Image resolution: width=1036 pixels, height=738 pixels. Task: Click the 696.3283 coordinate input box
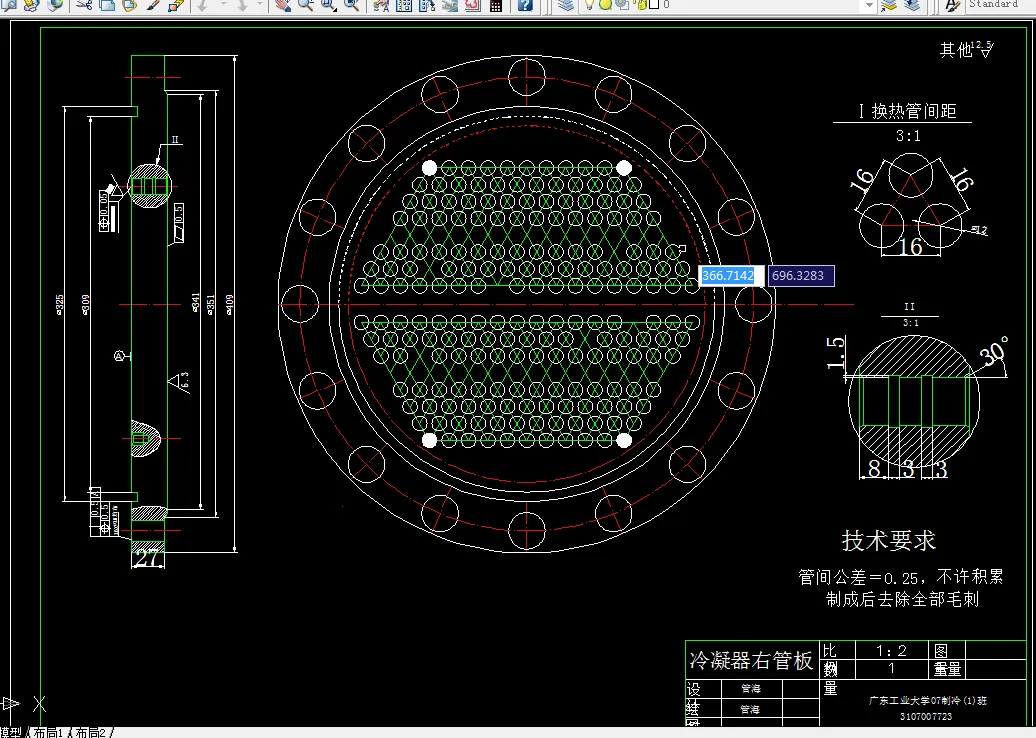point(801,276)
